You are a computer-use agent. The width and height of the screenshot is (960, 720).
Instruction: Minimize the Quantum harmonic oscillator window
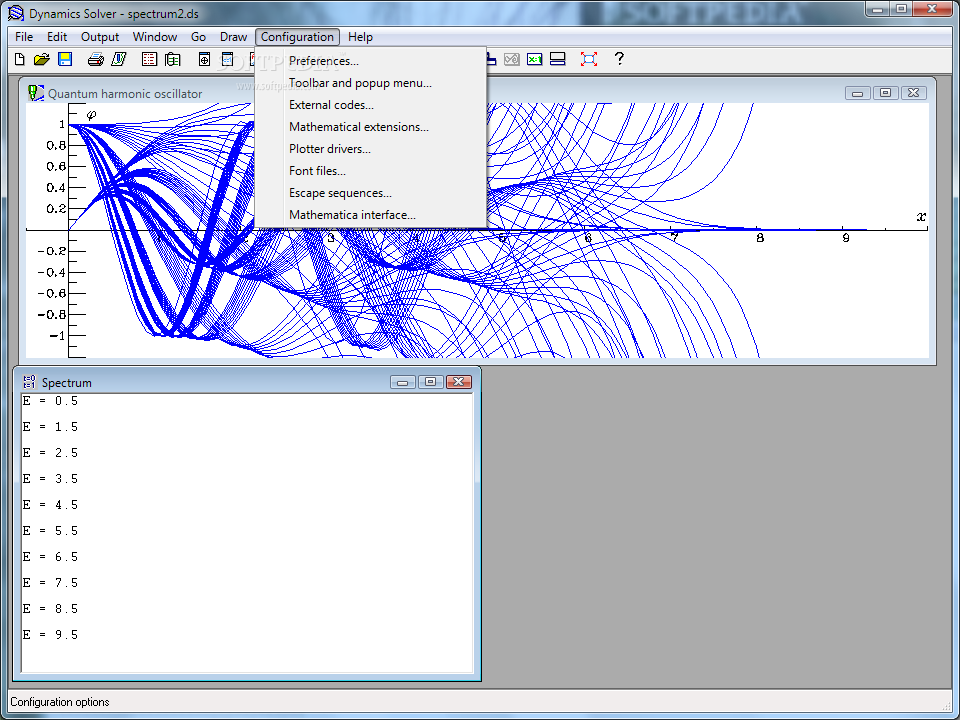coord(858,93)
